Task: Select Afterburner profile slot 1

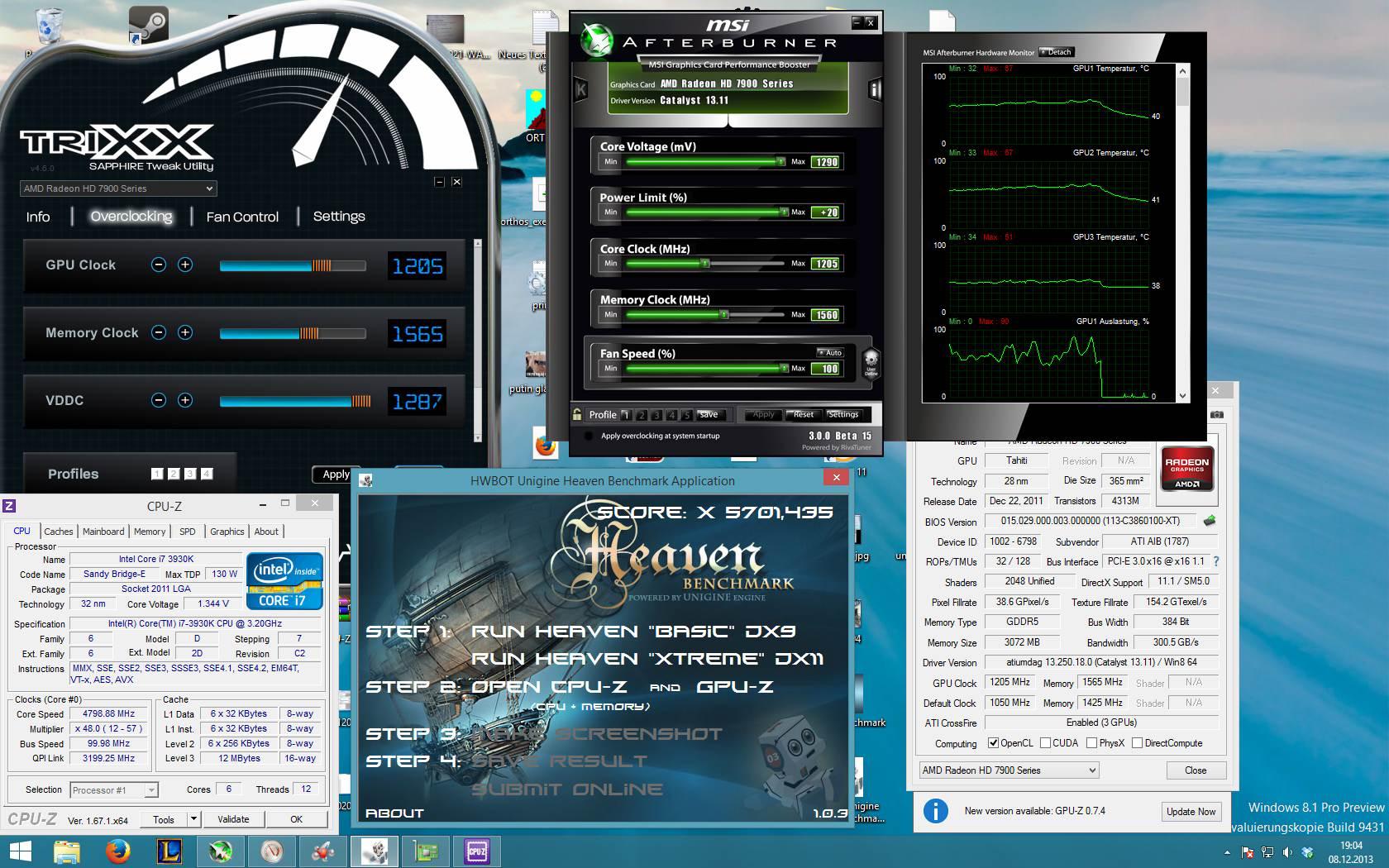Action: point(626,415)
